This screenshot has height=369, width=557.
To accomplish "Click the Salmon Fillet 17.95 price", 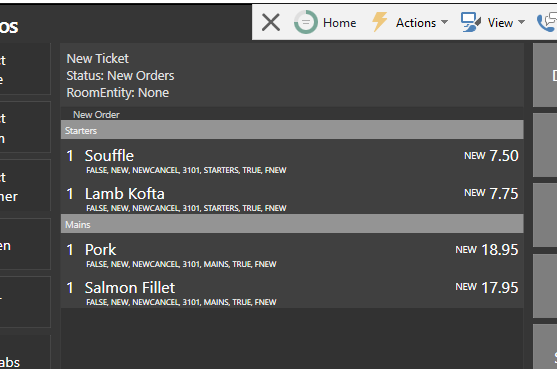I will click(x=499, y=288).
